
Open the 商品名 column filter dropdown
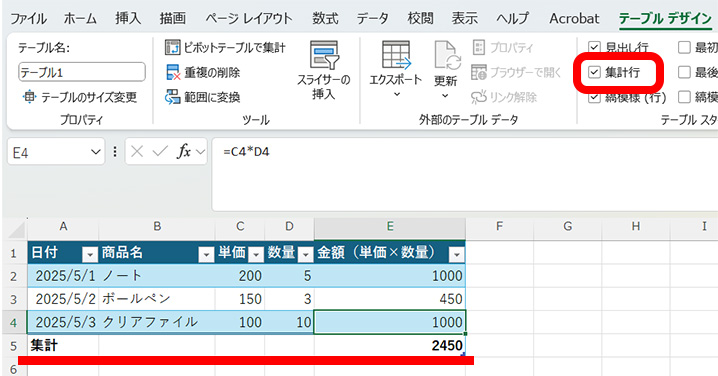tap(206, 254)
